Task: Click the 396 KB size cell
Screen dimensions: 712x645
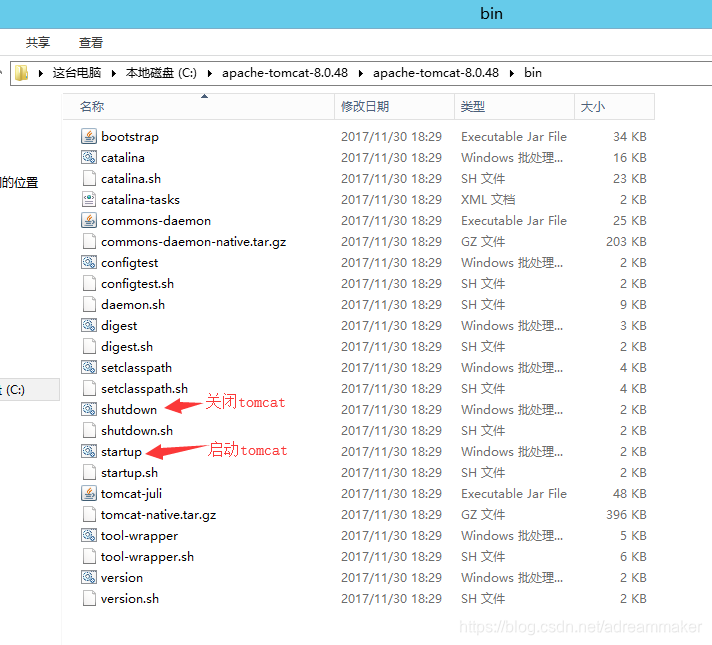Action: pyautogui.click(x=626, y=514)
